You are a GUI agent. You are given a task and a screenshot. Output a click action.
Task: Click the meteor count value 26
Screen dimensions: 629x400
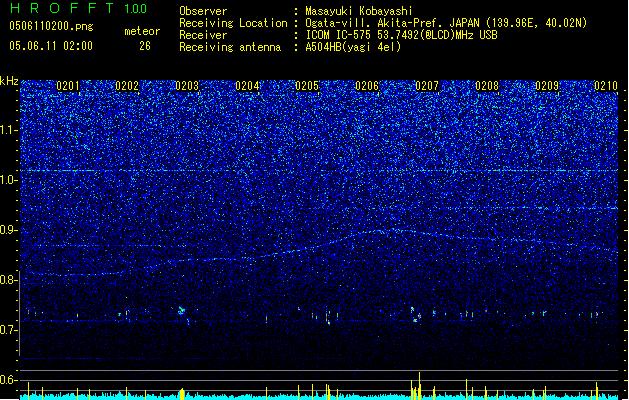[145, 46]
